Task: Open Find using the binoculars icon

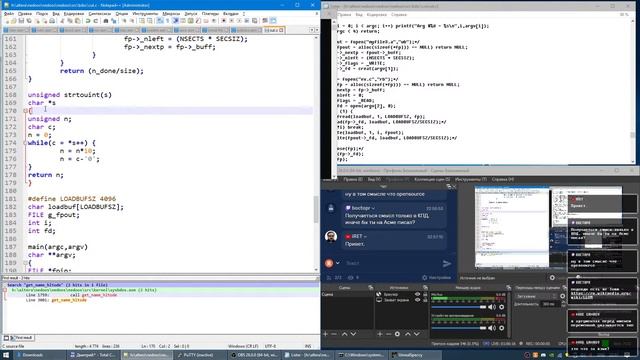Action: pyautogui.click(x=106, y=21)
